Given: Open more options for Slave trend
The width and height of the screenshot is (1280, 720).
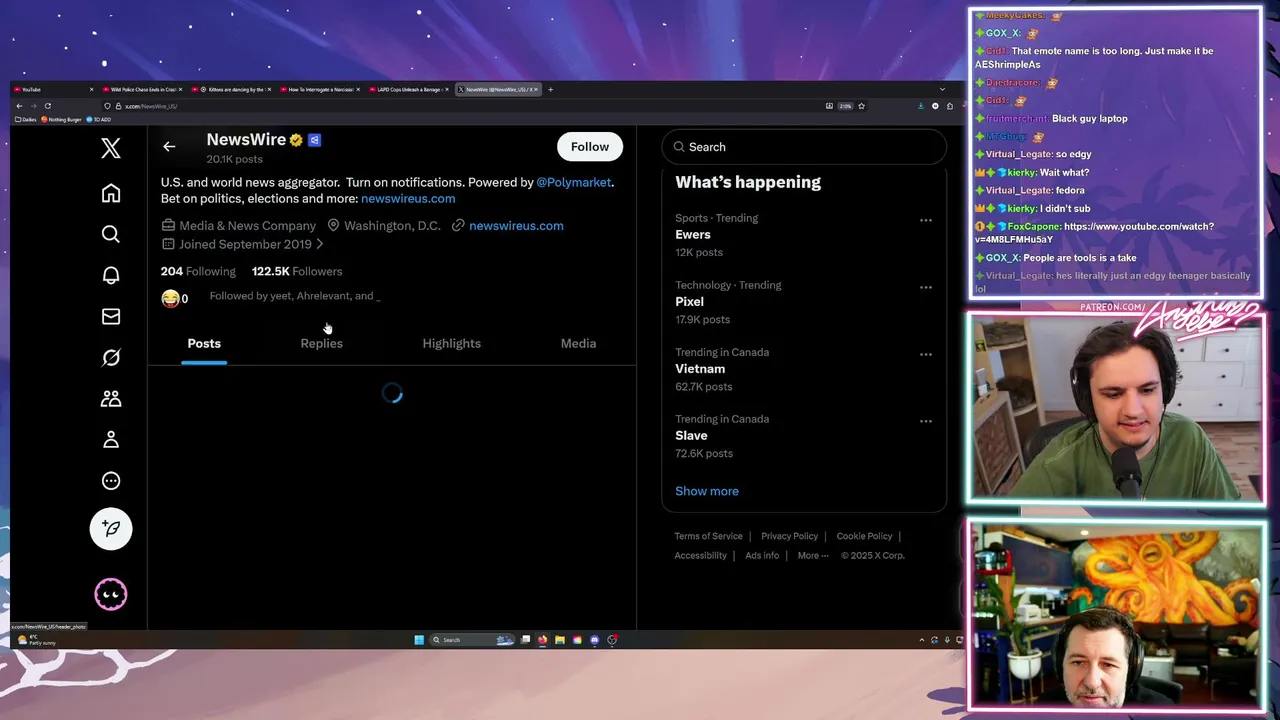Looking at the screenshot, I should (926, 421).
